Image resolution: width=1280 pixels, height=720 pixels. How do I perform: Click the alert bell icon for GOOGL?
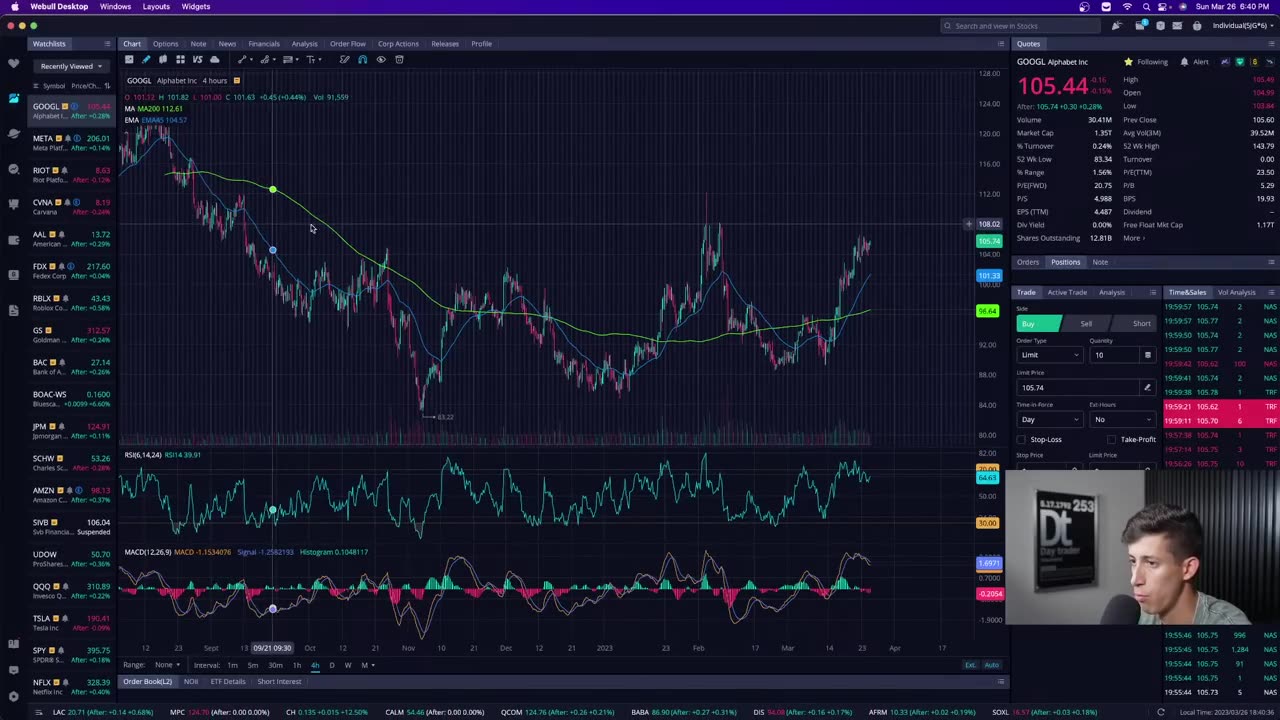tap(1184, 62)
